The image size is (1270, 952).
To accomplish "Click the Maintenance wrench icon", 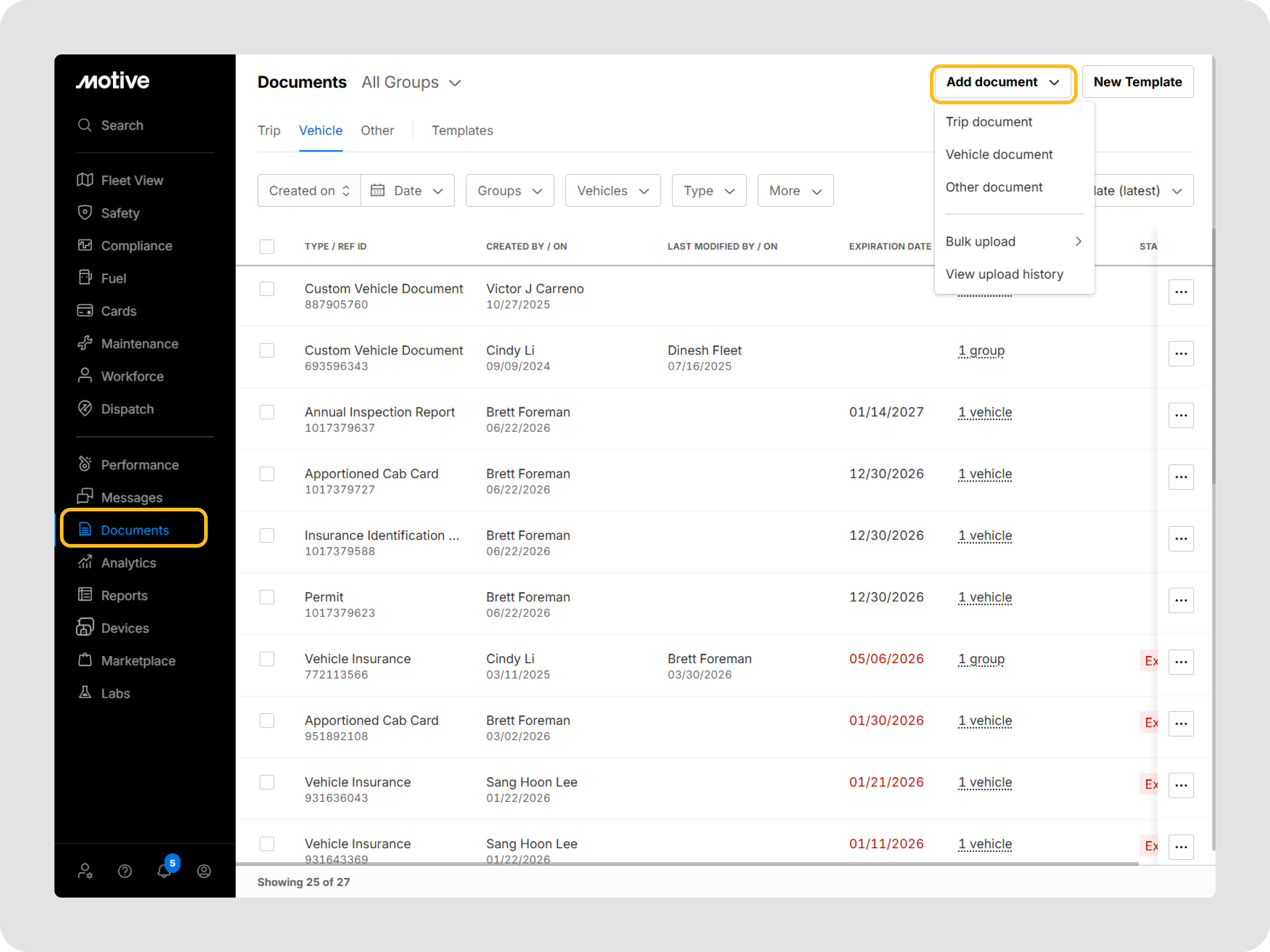I will [85, 343].
